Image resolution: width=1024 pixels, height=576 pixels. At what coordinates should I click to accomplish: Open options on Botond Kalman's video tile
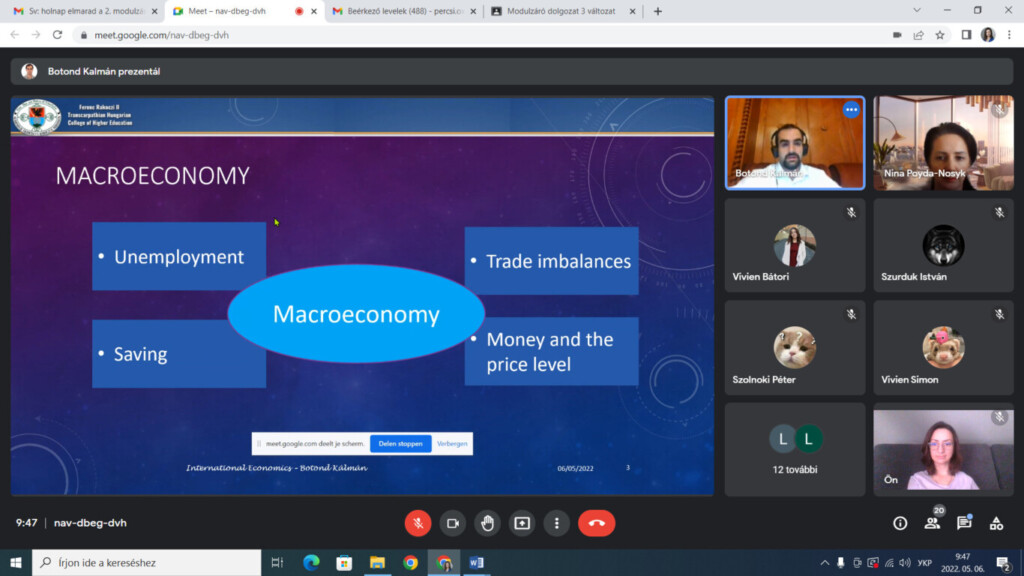[851, 110]
